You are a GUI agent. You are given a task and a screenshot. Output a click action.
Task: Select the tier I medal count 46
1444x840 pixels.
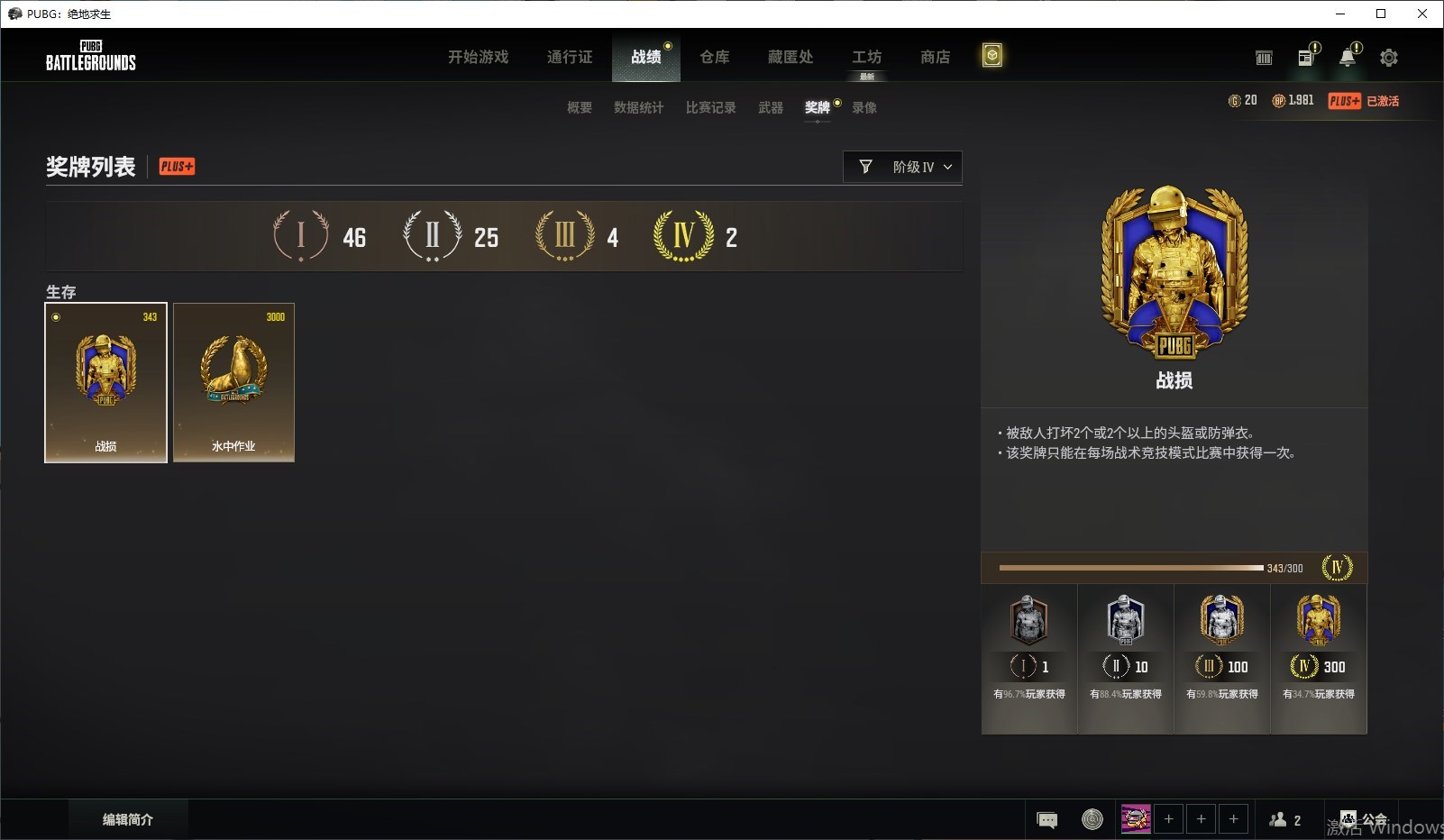click(320, 237)
